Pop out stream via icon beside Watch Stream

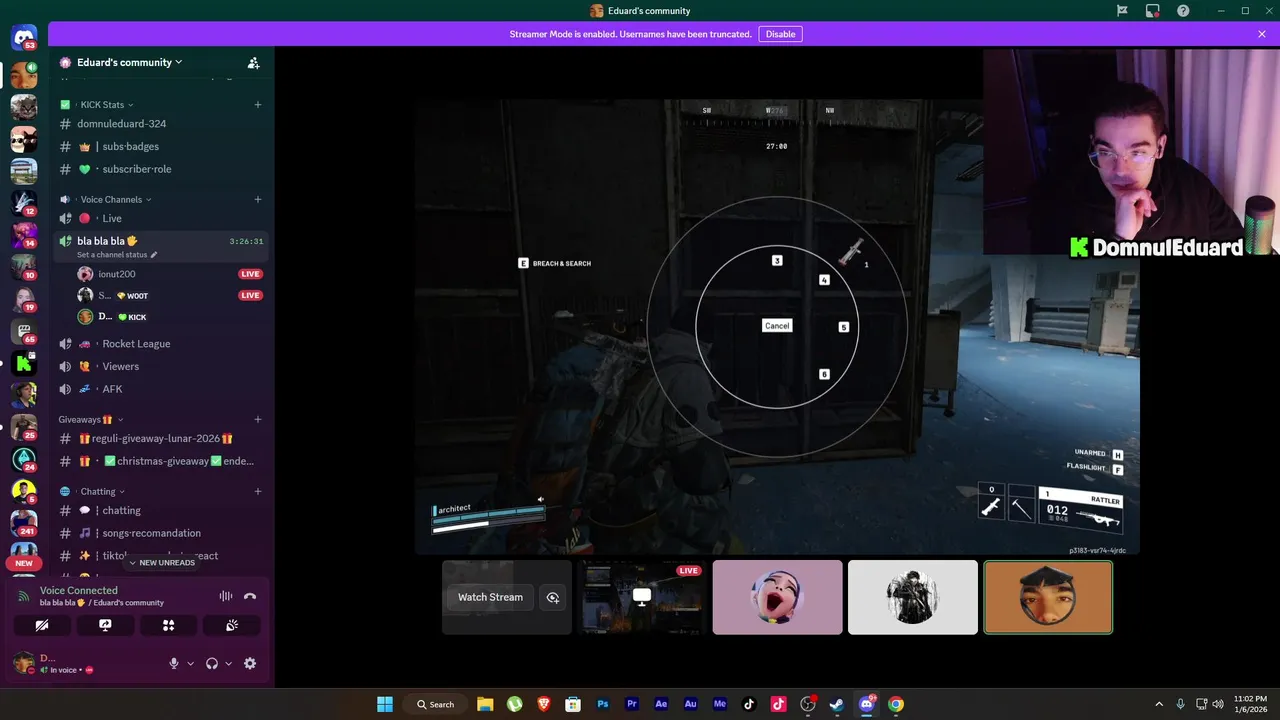553,597
